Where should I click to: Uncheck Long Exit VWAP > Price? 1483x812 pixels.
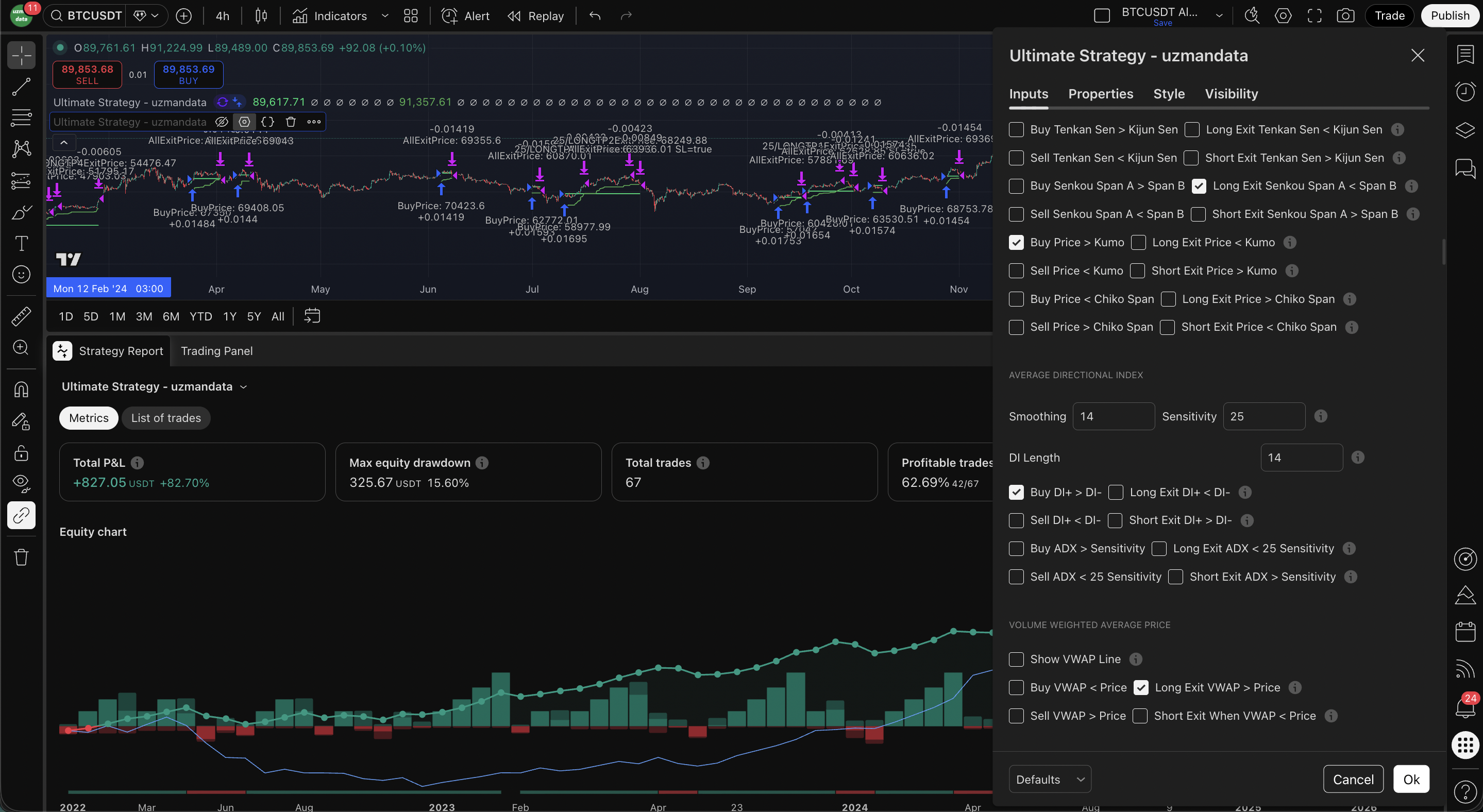pyautogui.click(x=1140, y=688)
